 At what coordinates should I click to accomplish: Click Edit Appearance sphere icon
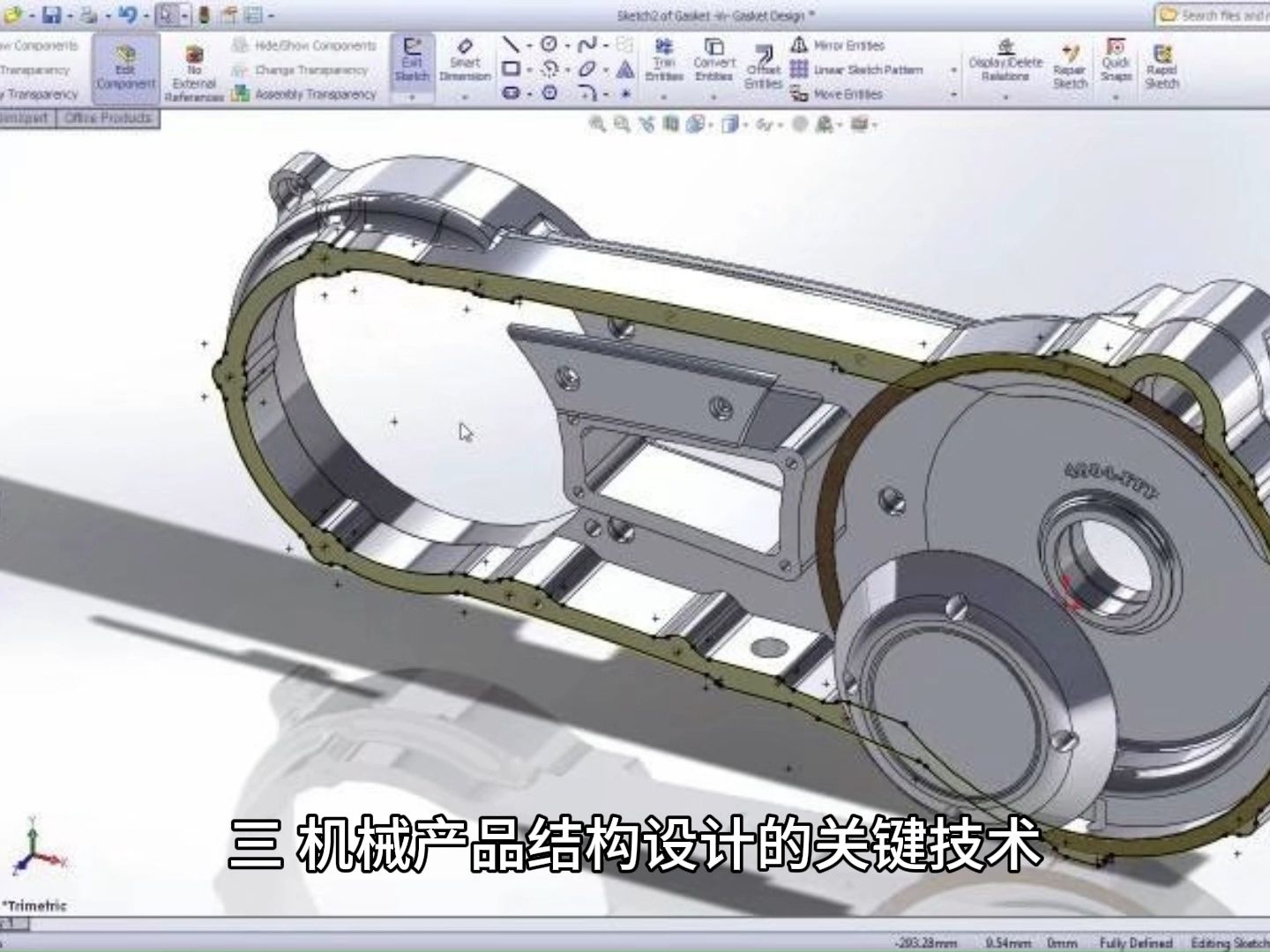coord(800,125)
